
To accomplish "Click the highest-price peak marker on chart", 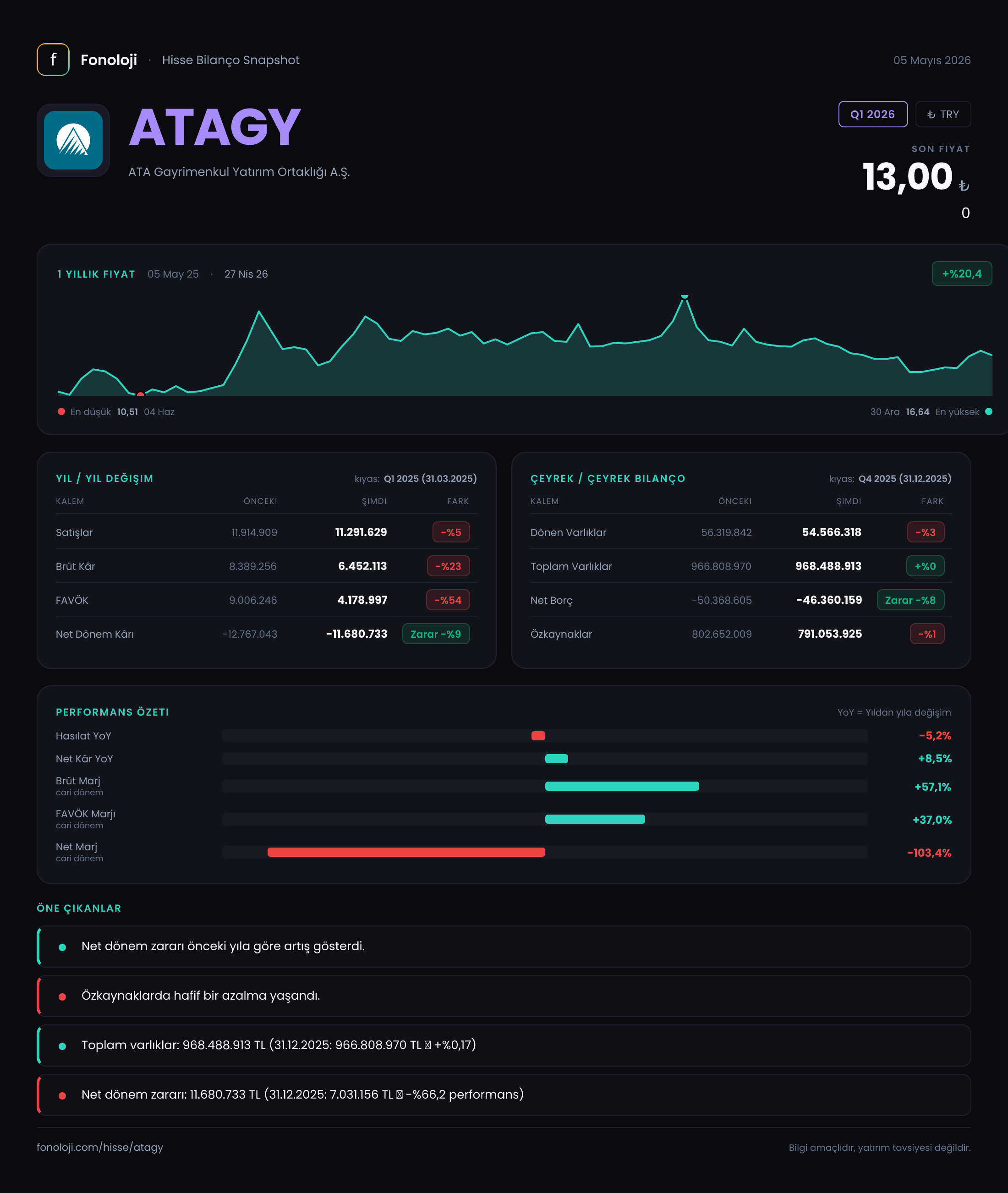I will [685, 296].
